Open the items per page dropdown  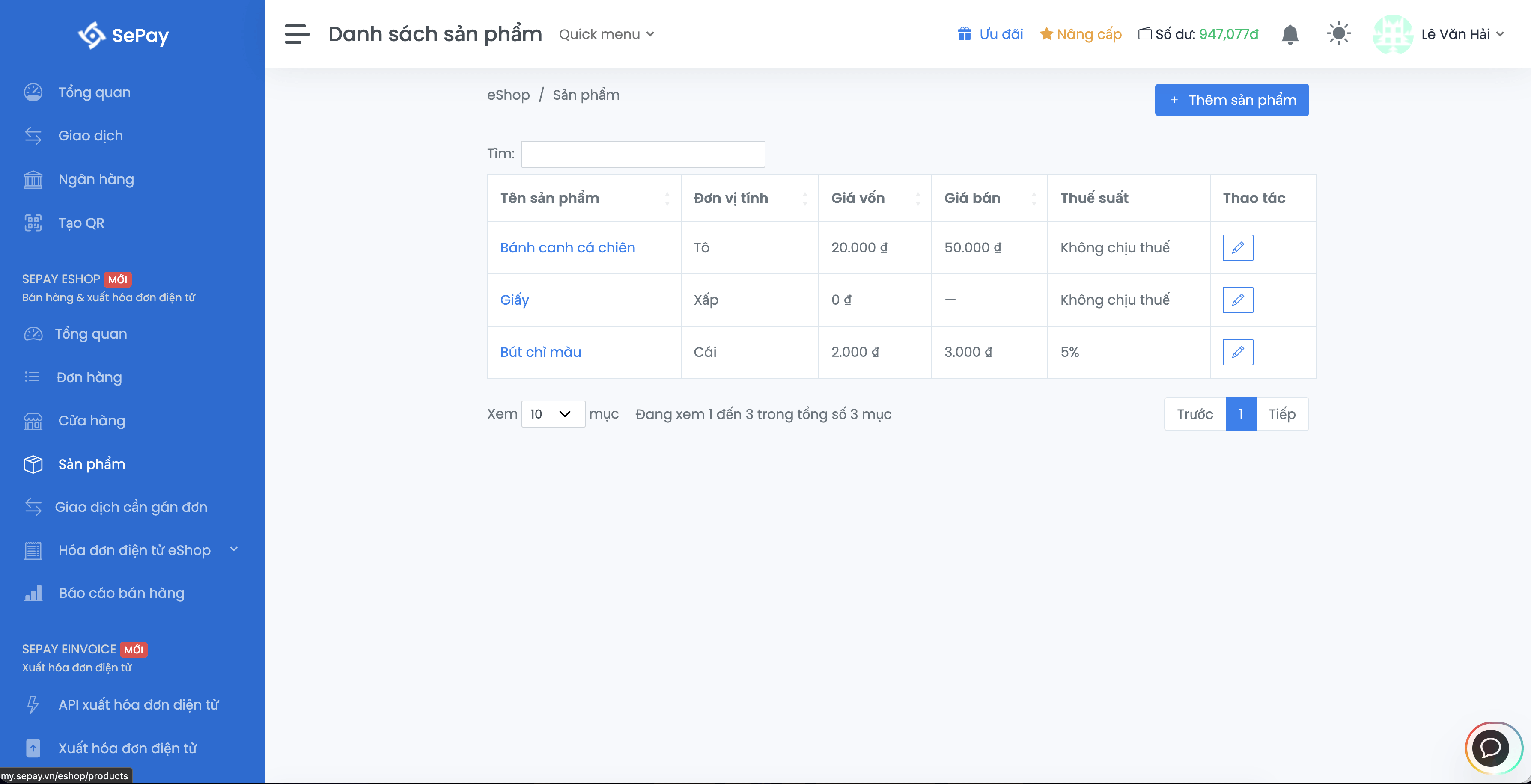(553, 414)
